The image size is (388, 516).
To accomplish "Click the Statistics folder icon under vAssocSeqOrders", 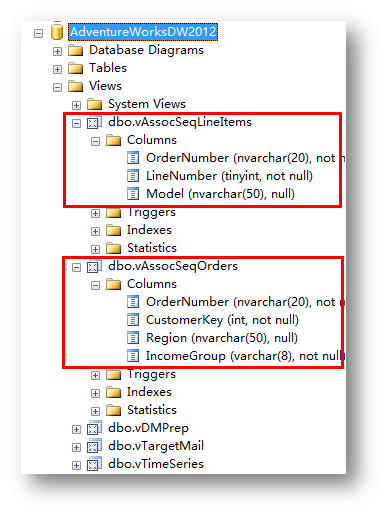I will point(113,410).
